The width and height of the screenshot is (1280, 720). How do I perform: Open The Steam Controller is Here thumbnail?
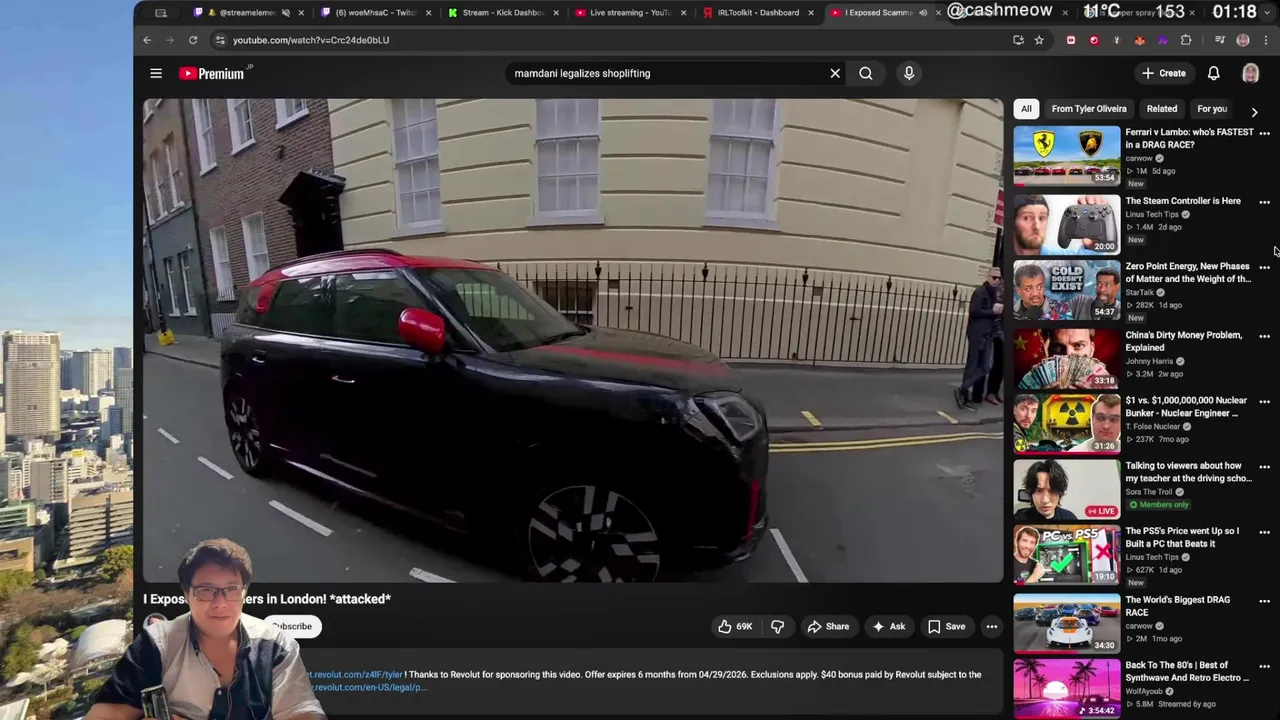[1067, 224]
